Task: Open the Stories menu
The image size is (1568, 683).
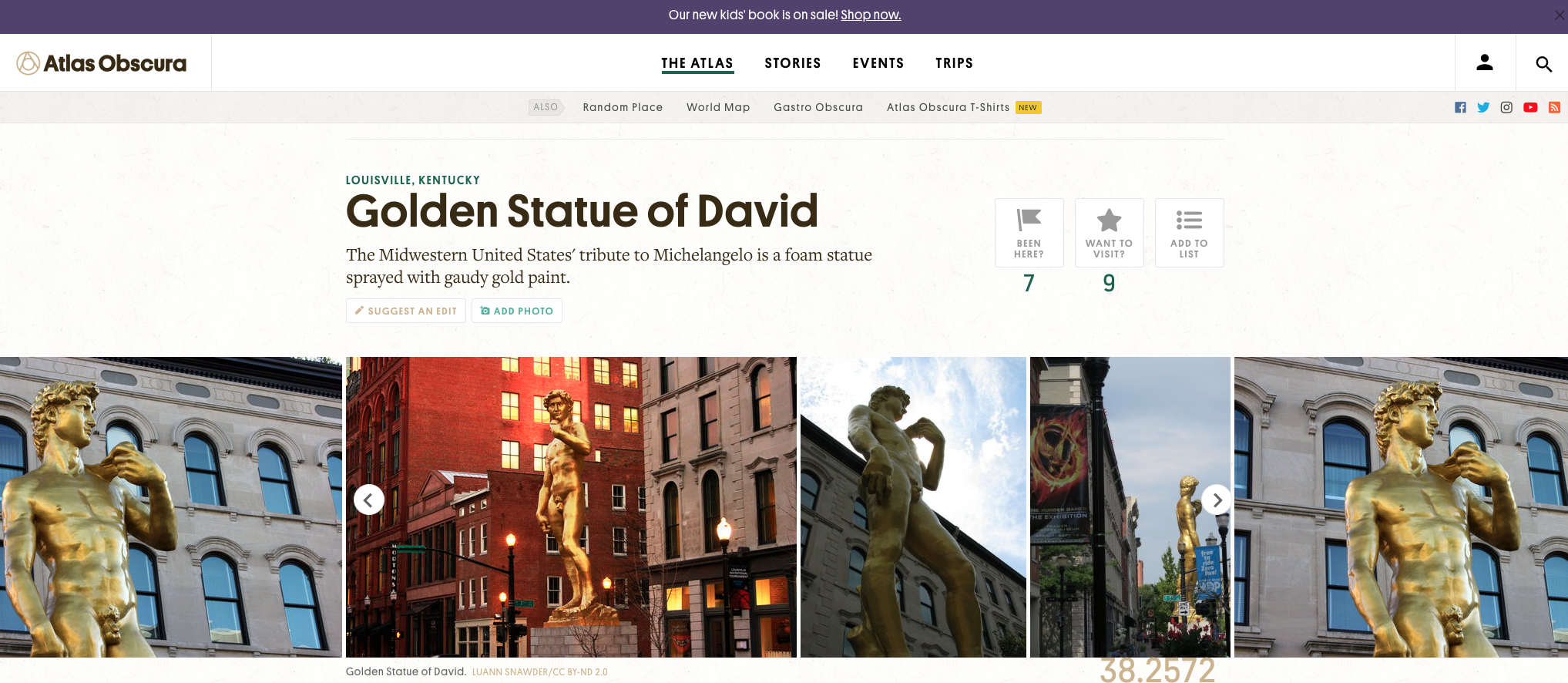Action: pos(793,63)
